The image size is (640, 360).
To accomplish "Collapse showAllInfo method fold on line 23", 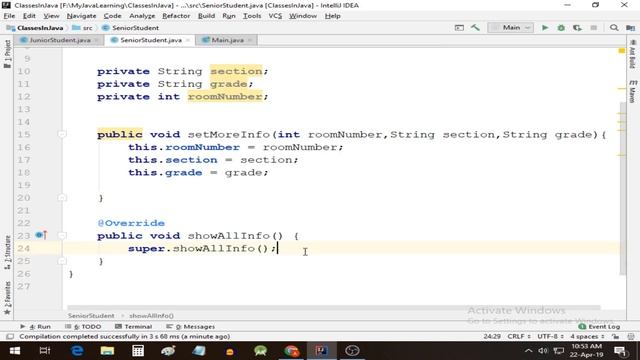I will click(62, 236).
